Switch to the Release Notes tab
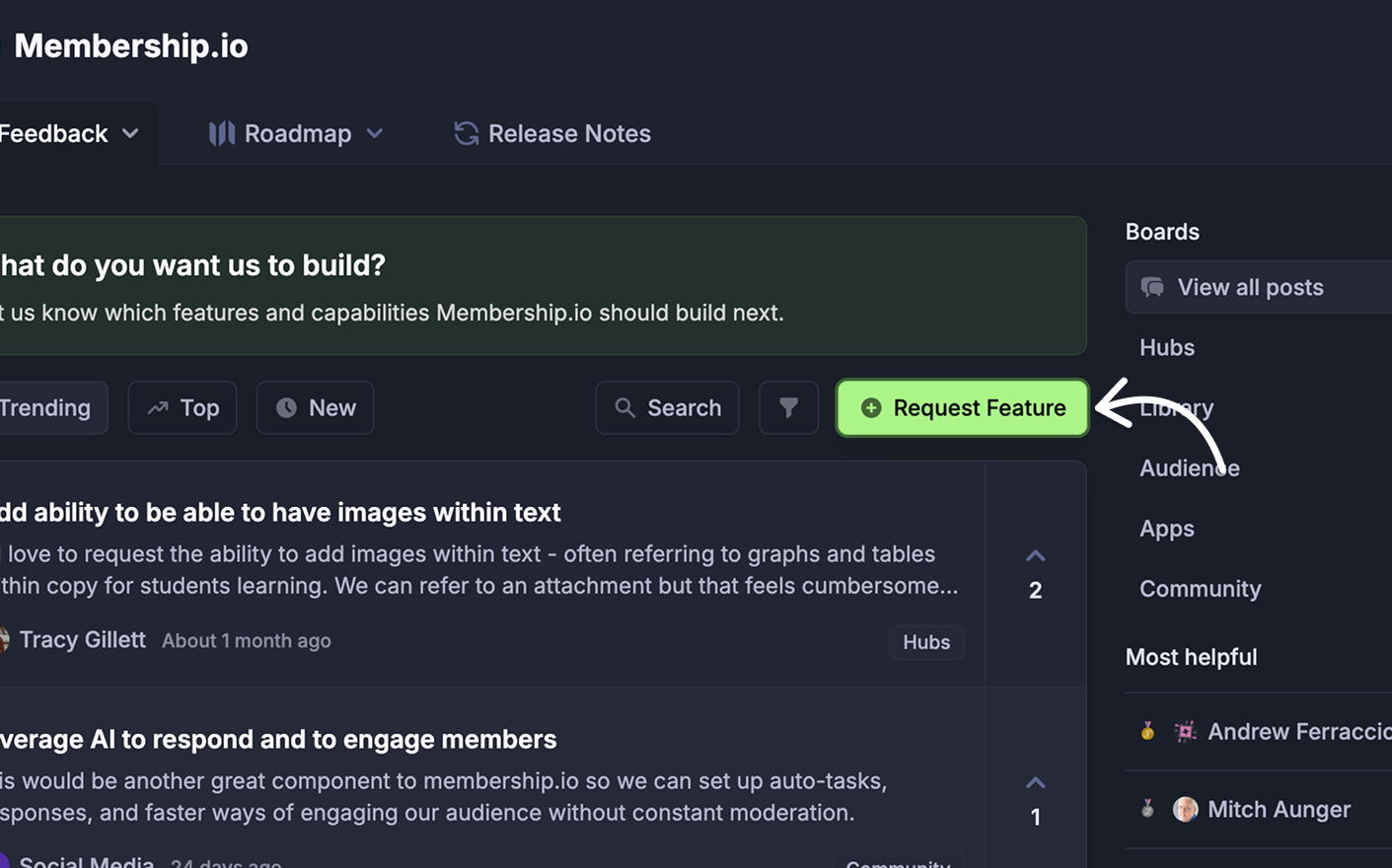1392x868 pixels. click(568, 133)
